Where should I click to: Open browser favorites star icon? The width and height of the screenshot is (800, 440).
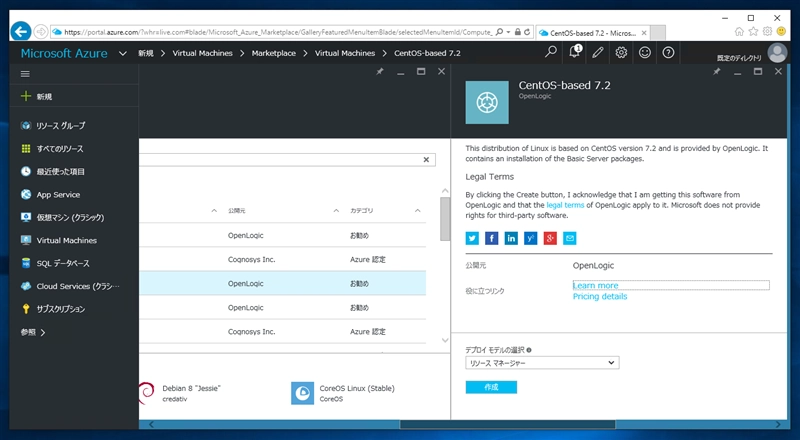coord(753,32)
